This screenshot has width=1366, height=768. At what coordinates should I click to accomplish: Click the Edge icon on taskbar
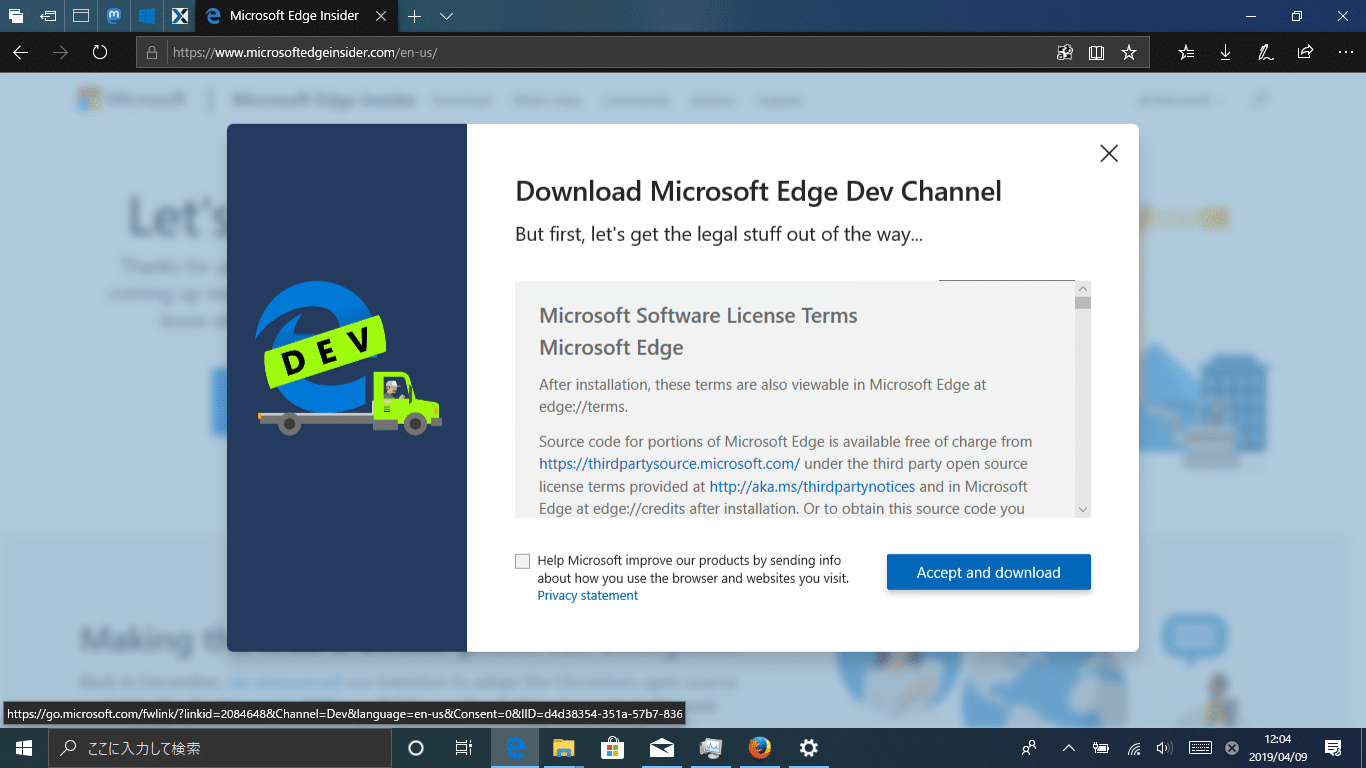coord(515,748)
